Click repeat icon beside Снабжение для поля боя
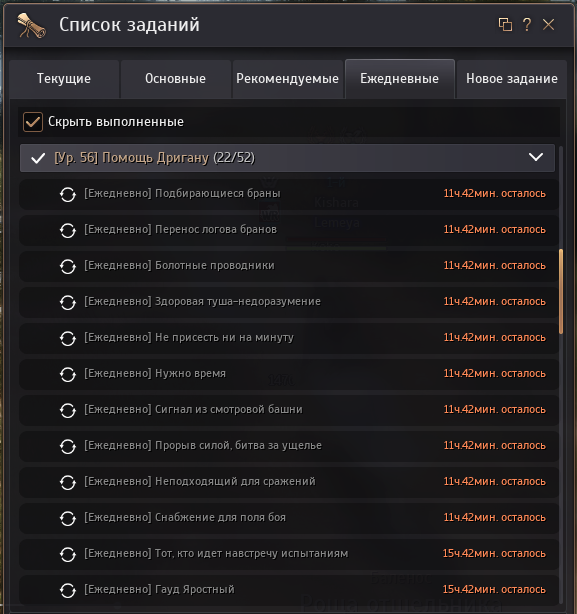The width and height of the screenshot is (577, 614). pos(68,518)
